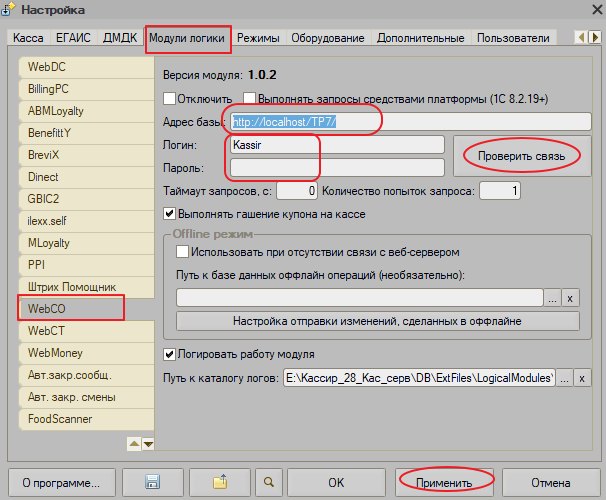Enable Использовать при отсутствии связи с веб-сервером

coord(182,252)
